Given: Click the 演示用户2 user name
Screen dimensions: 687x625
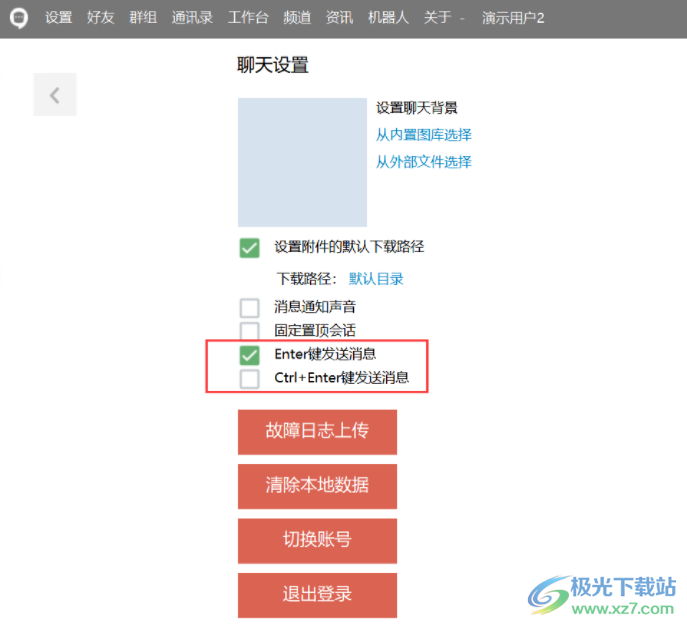Looking at the screenshot, I should pyautogui.click(x=513, y=18).
